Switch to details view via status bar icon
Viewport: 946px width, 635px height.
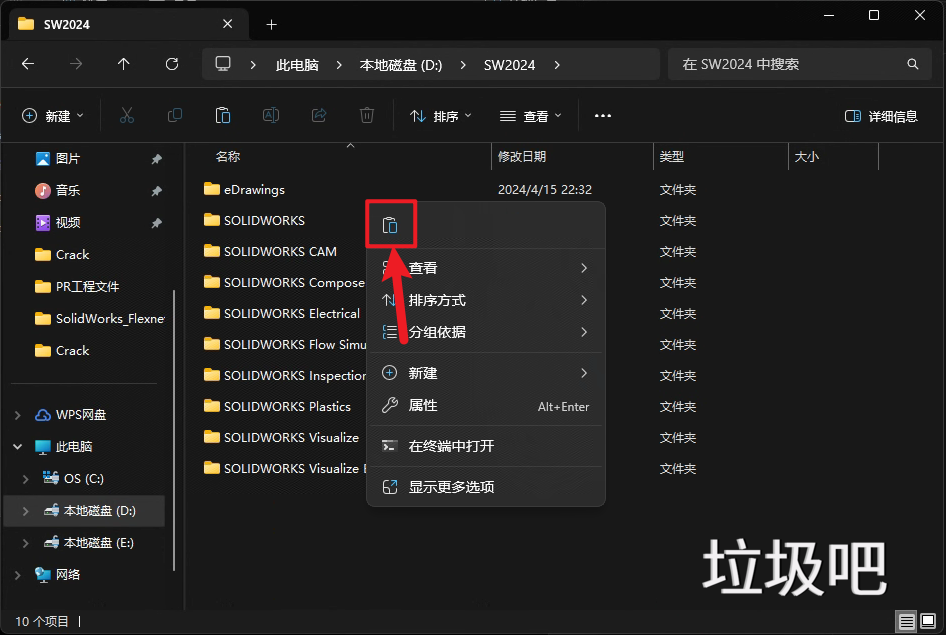tap(906, 621)
